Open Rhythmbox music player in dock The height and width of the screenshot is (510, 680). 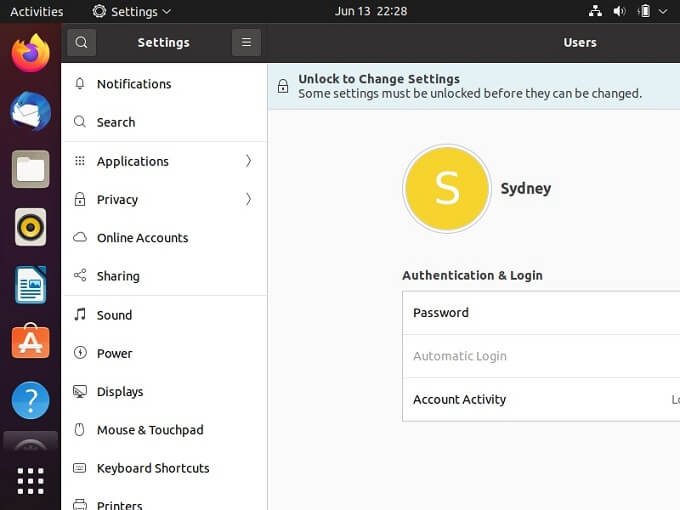pyautogui.click(x=30, y=227)
